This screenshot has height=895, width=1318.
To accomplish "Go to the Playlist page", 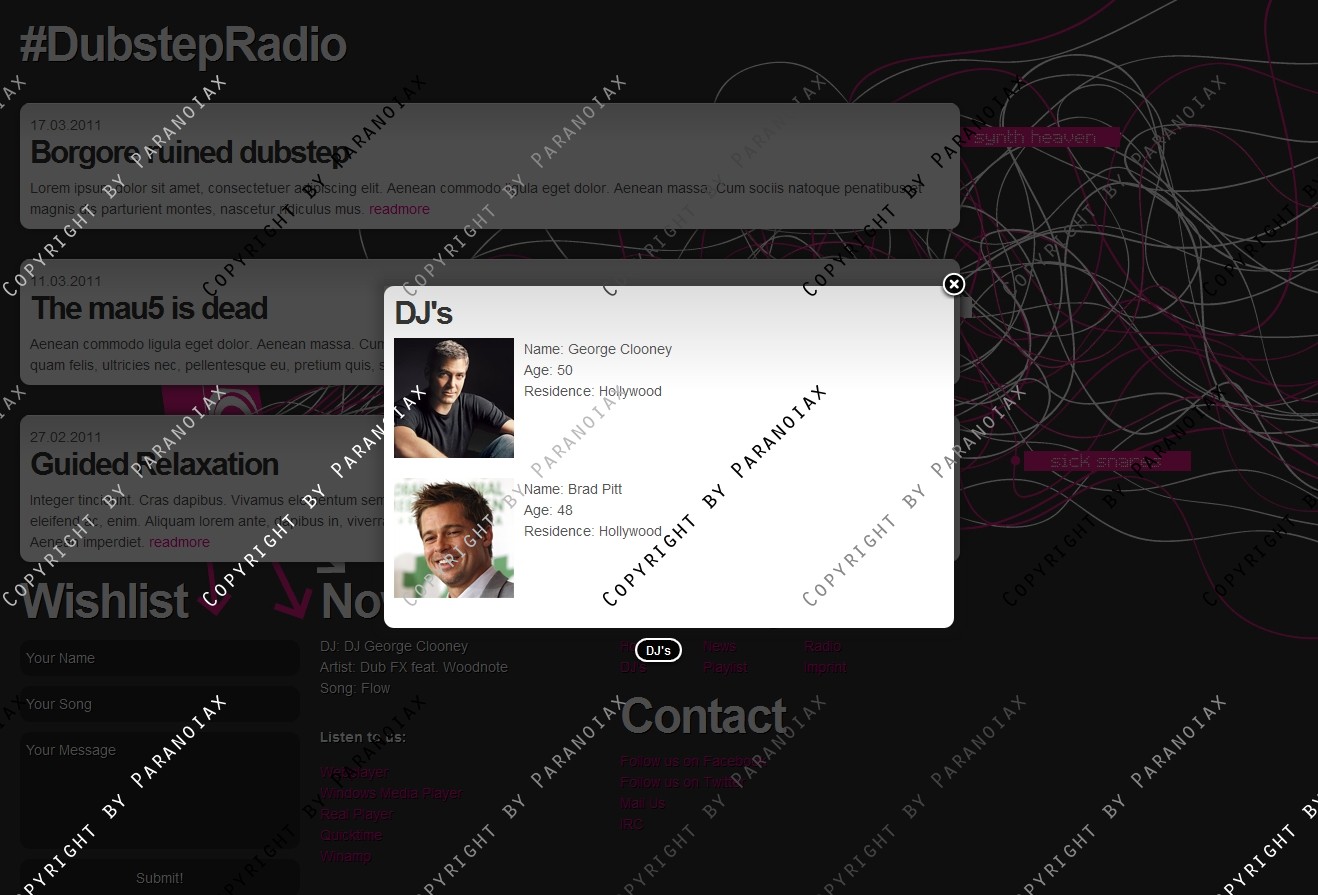I will tap(725, 667).
